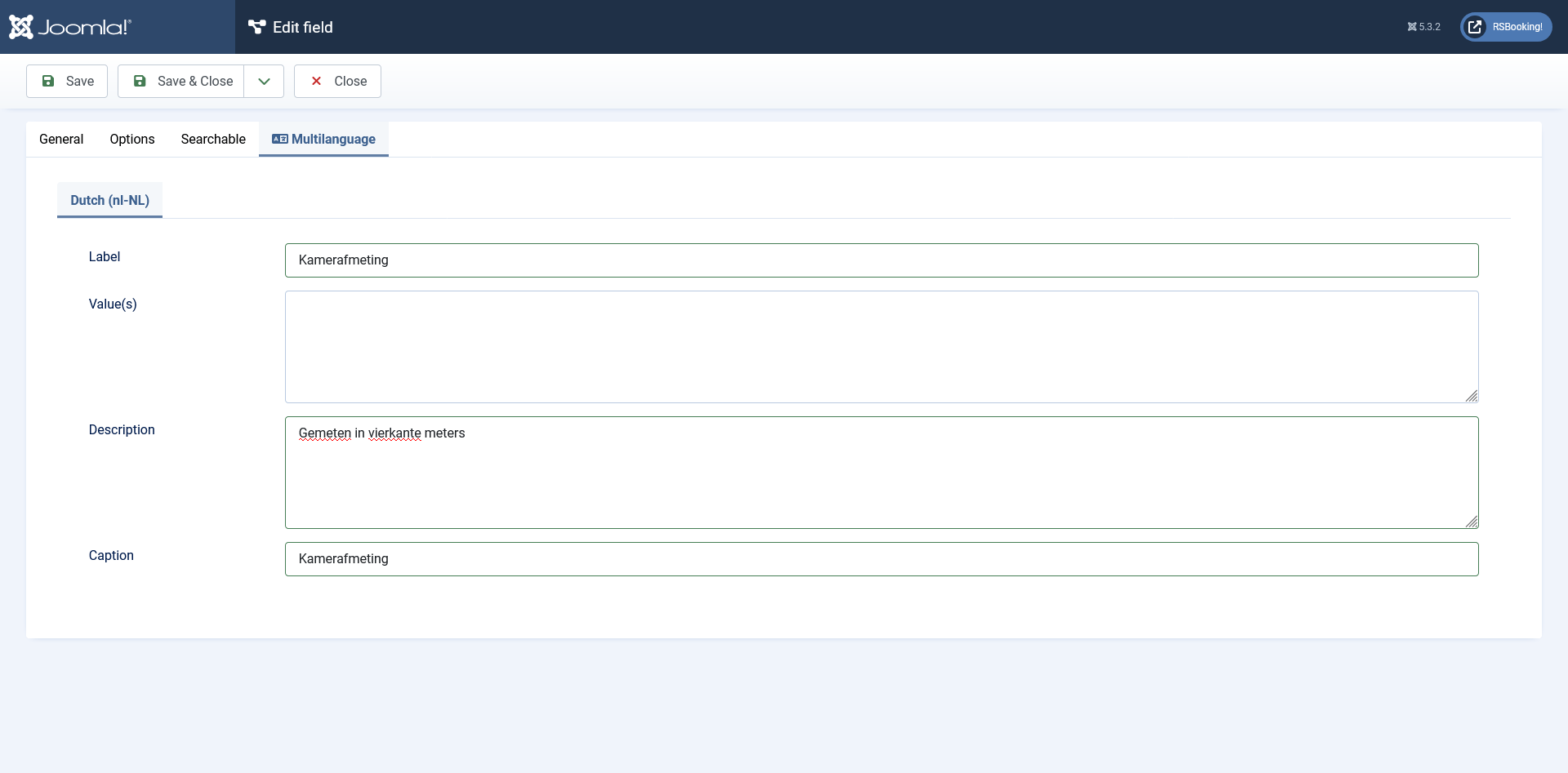
Task: Click the misspelled word 'vierkante' in Description
Action: point(394,433)
